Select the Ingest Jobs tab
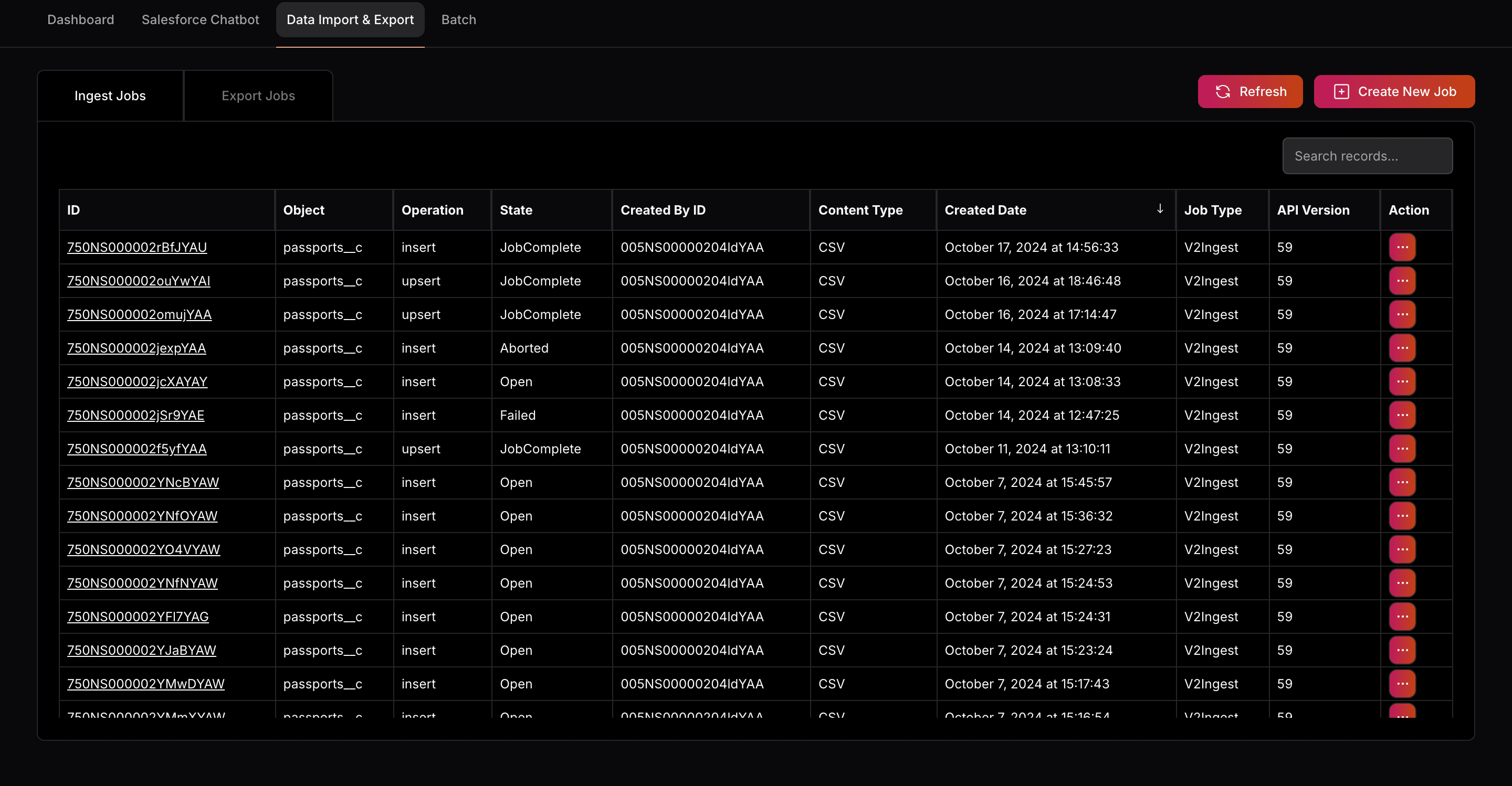 (x=110, y=95)
